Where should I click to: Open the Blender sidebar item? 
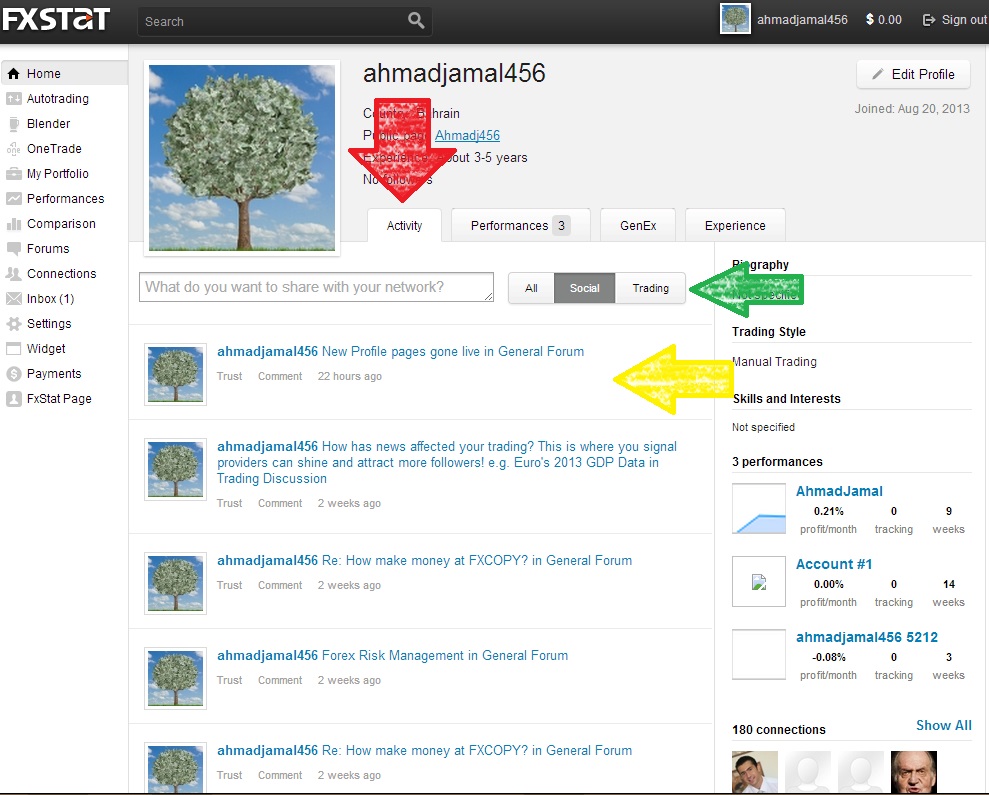48,124
